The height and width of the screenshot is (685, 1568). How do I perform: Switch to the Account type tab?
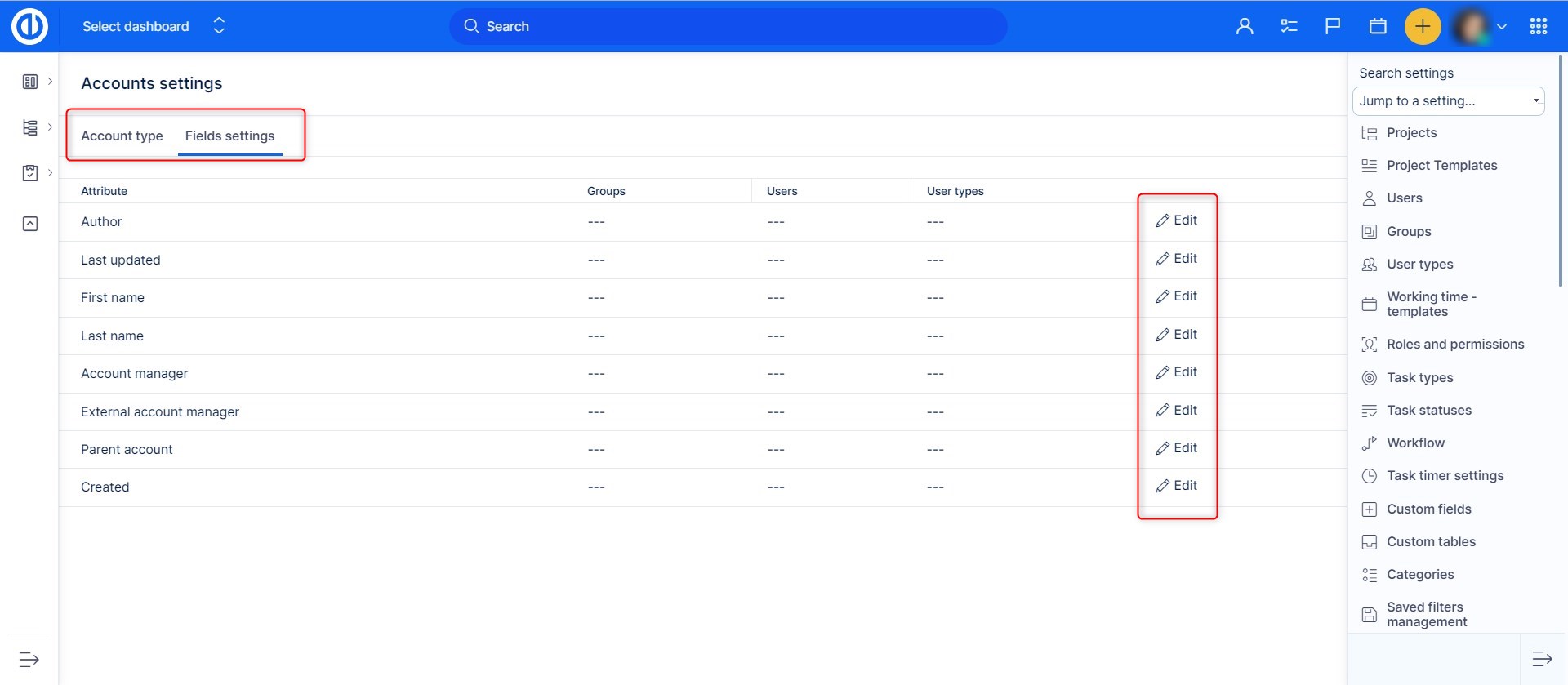122,136
